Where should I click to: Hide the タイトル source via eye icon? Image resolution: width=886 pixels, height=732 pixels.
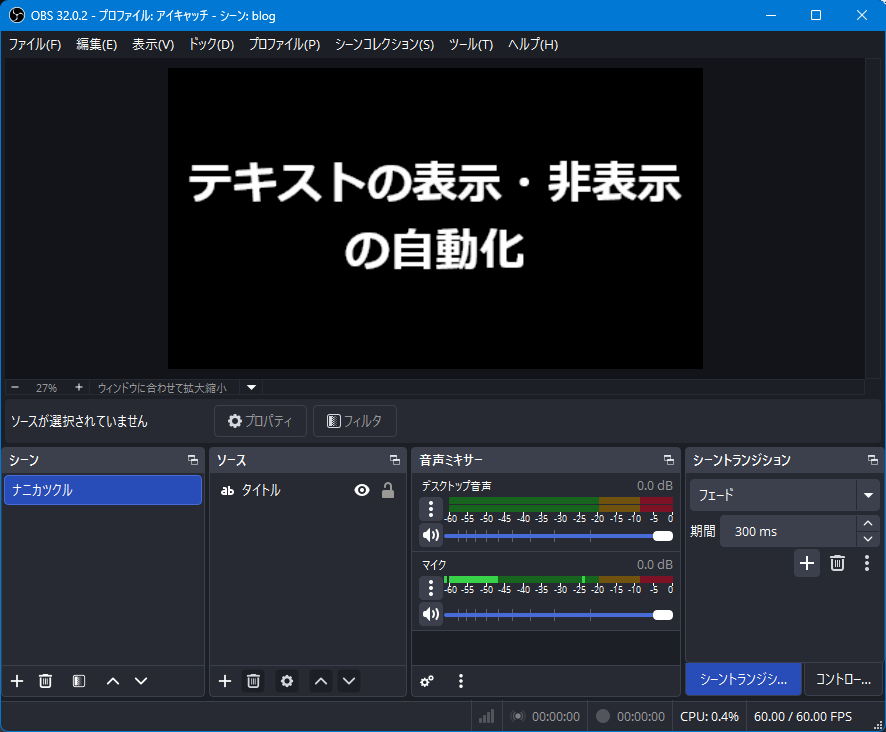pyautogui.click(x=362, y=490)
